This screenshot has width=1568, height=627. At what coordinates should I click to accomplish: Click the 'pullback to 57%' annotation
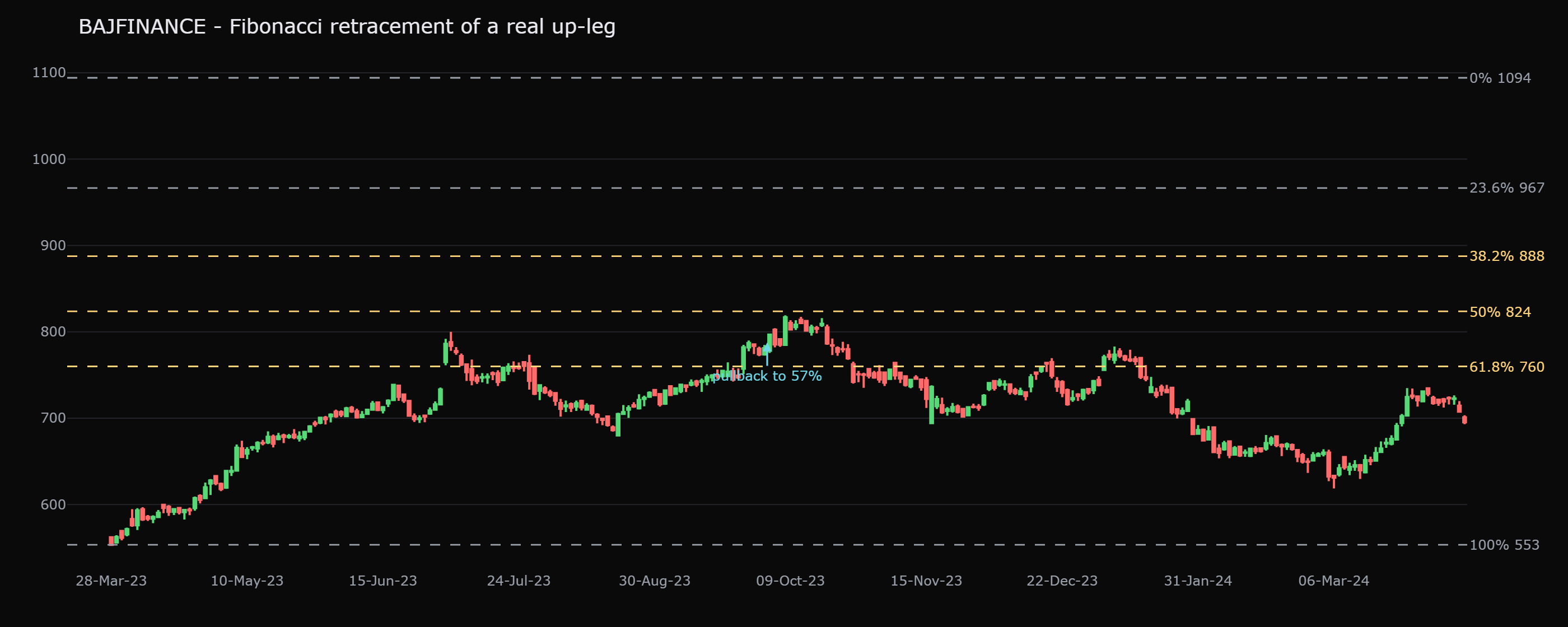(767, 376)
